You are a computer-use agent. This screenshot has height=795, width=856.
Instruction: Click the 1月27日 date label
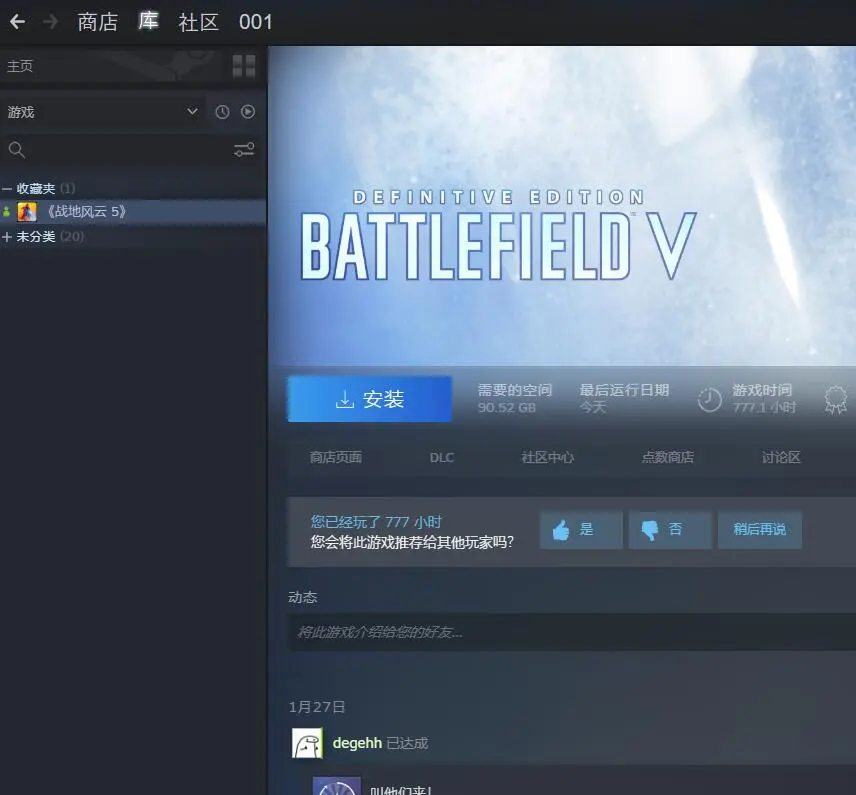(317, 707)
